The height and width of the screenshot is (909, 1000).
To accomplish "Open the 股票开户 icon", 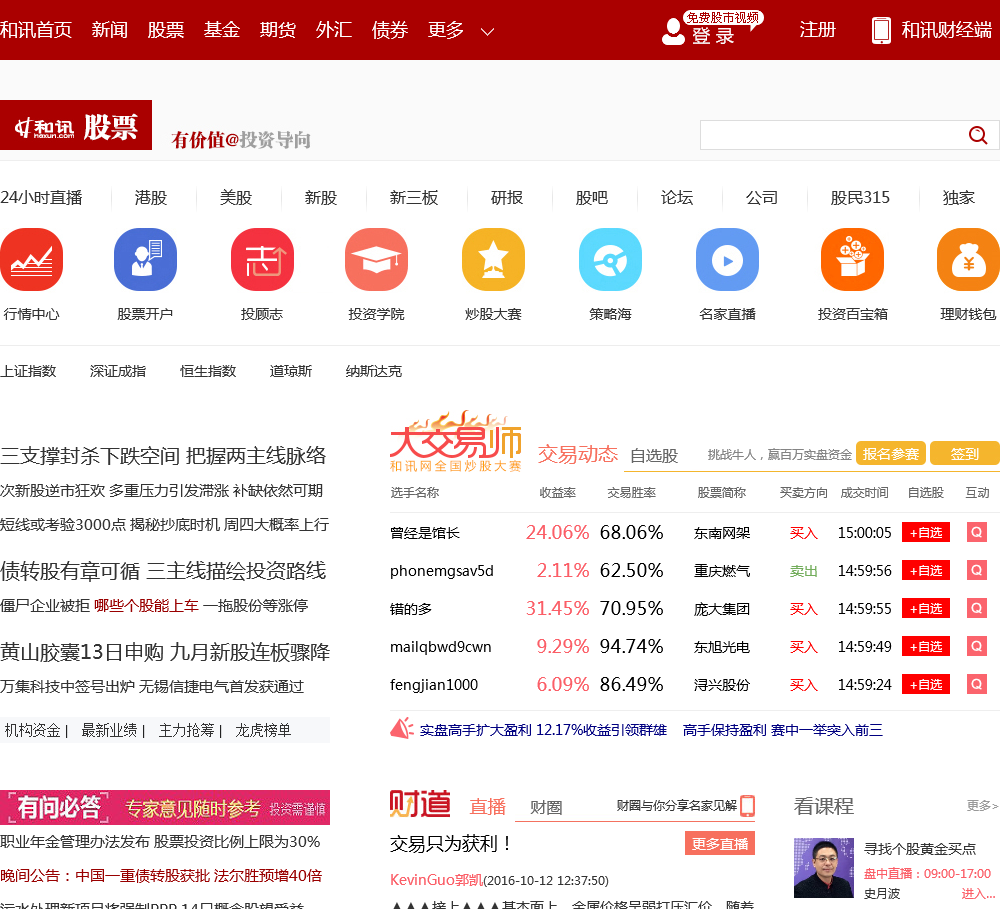I will (x=145, y=260).
